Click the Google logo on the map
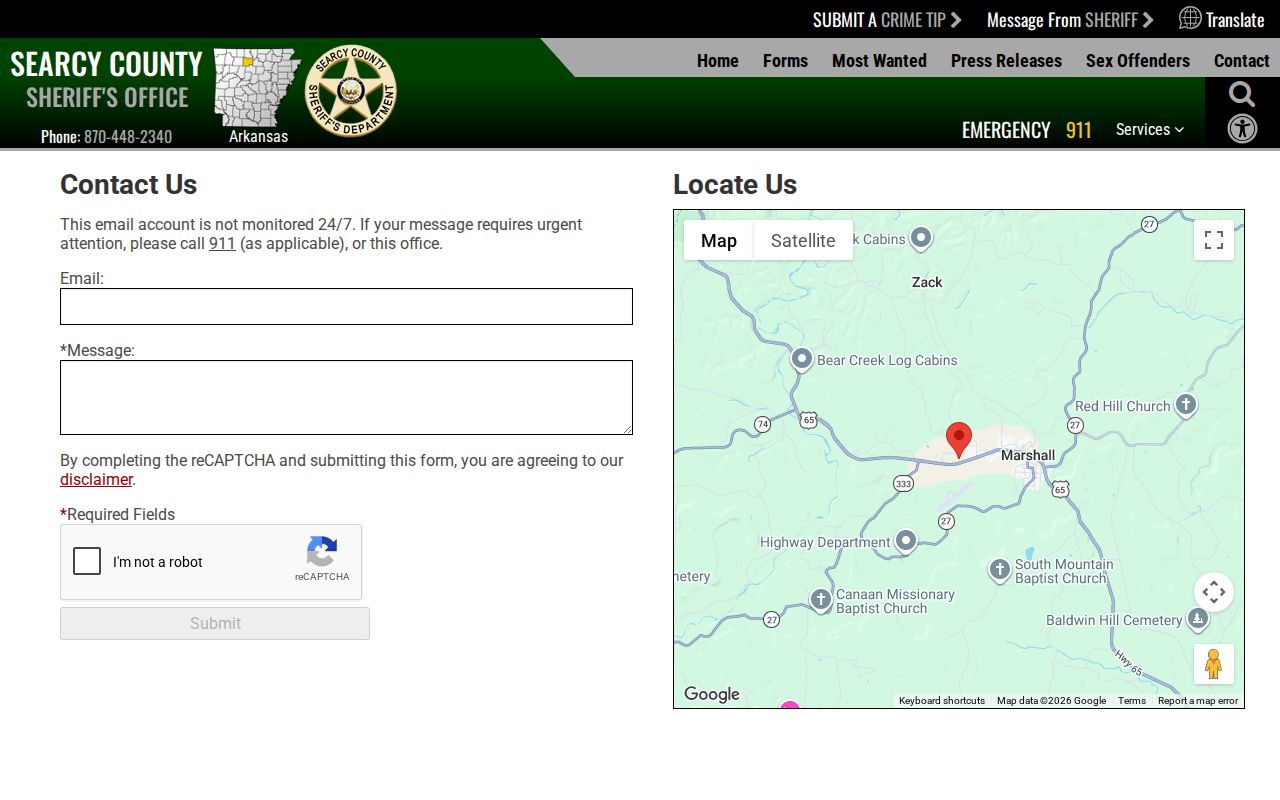This screenshot has width=1280, height=800. click(712, 695)
